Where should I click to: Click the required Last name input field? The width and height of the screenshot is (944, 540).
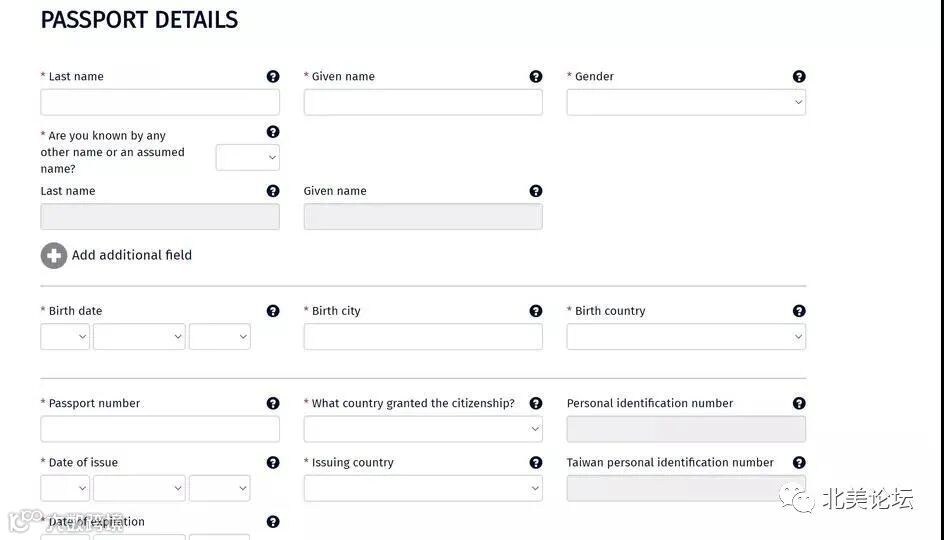[160, 102]
